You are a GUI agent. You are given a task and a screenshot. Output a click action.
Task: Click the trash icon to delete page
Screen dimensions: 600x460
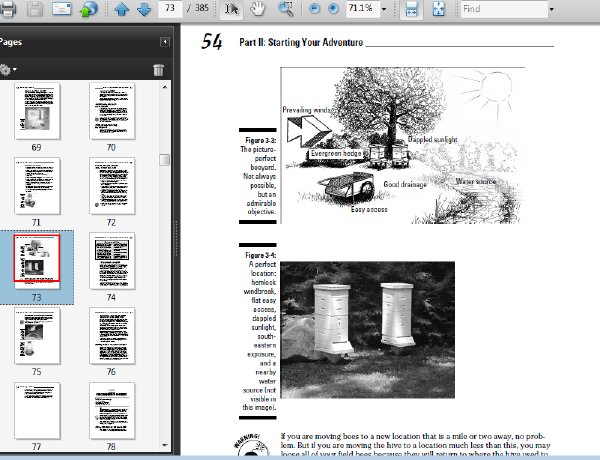158,70
